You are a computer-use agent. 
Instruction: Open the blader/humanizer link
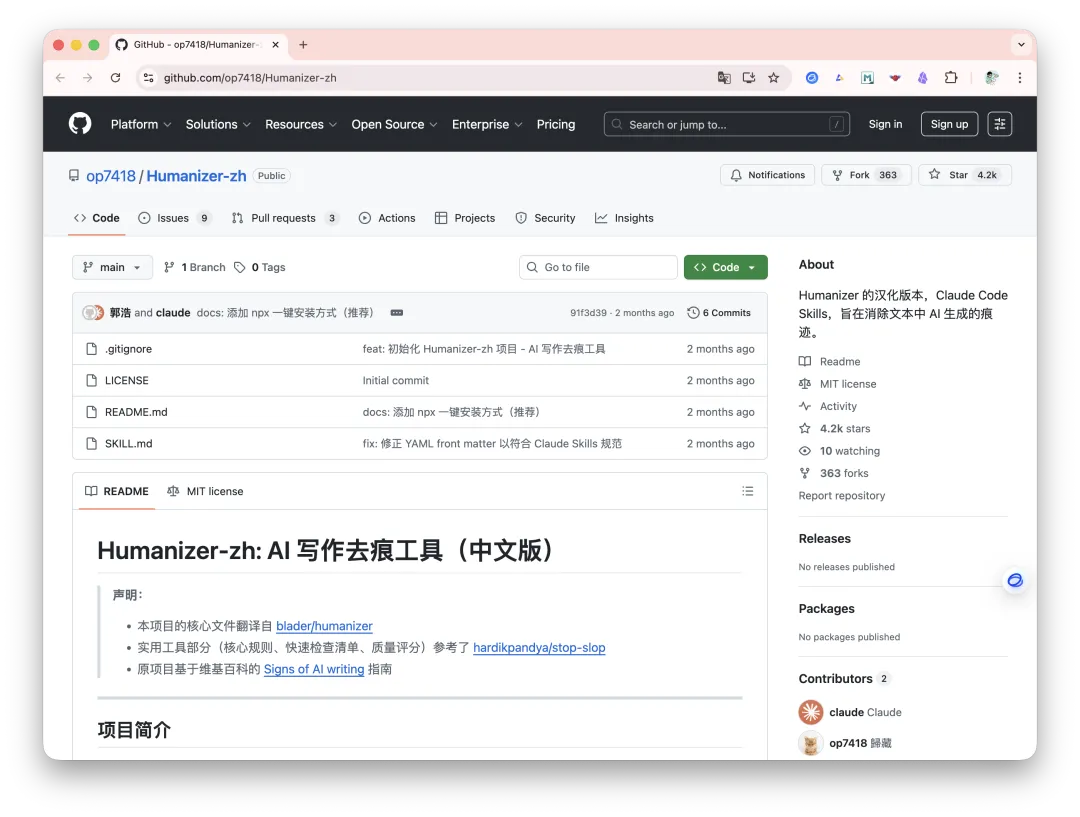(x=324, y=625)
